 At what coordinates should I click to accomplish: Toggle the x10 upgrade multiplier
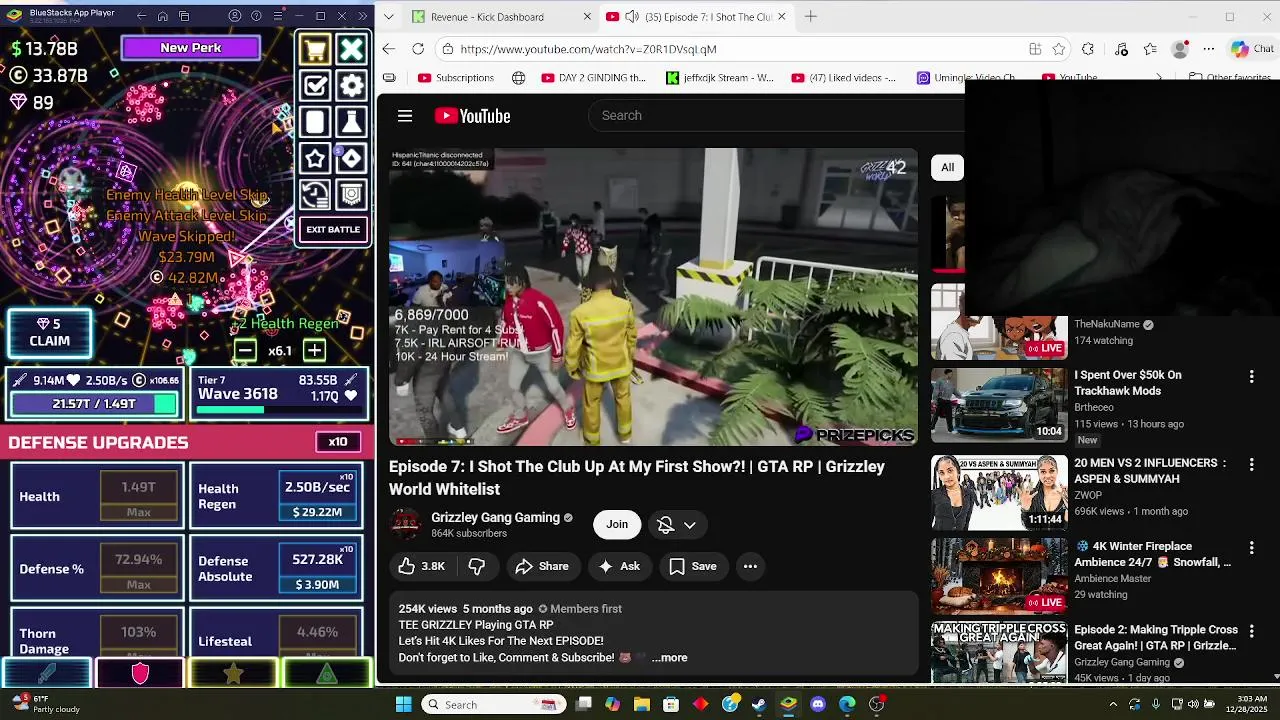pos(338,442)
